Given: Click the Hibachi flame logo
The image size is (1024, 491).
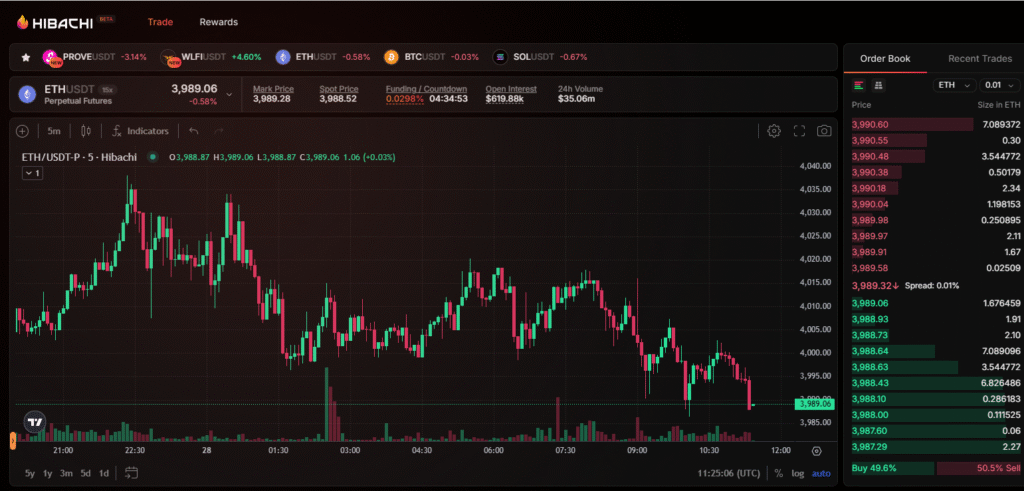Looking at the screenshot, I should click(24, 22).
